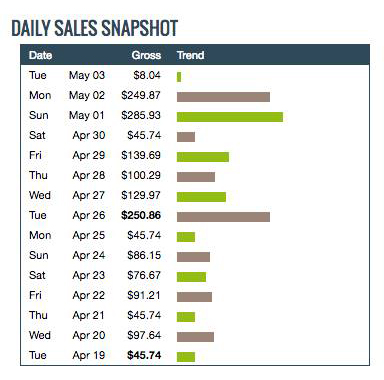Select the May 03 row date

click(x=87, y=75)
